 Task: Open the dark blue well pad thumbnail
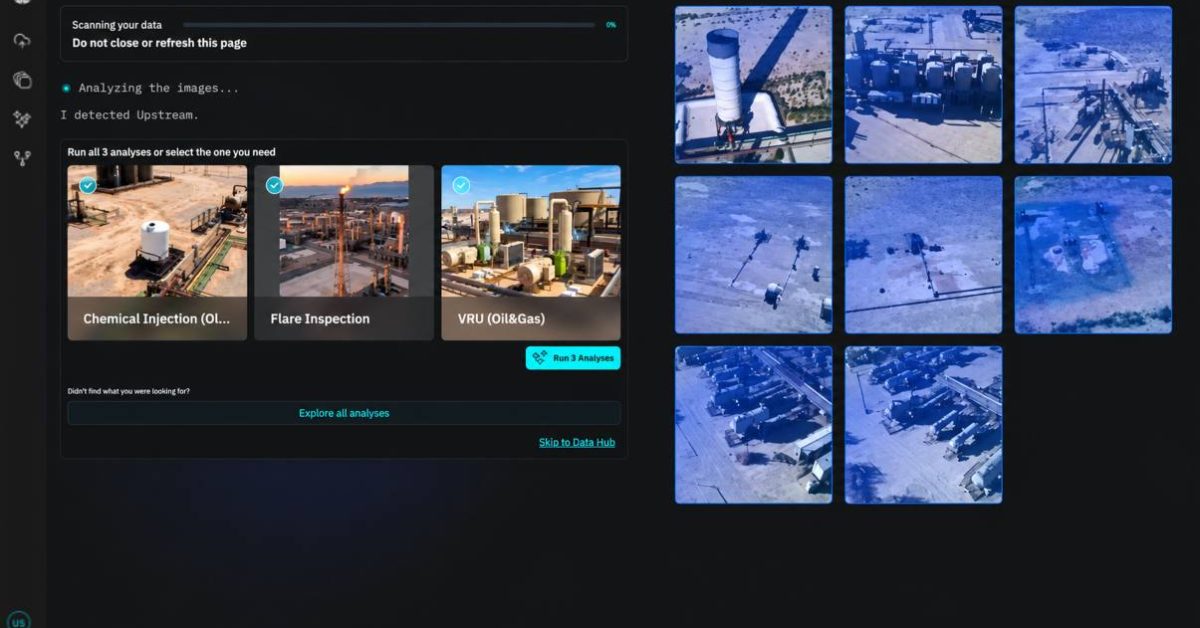(x=1093, y=255)
